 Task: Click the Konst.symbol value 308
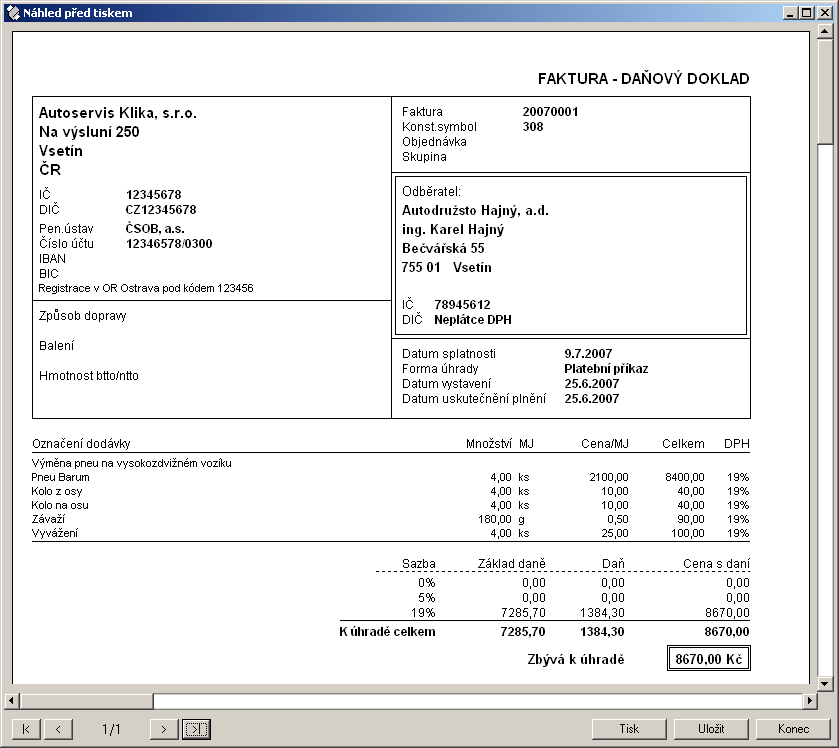[x=532, y=127]
